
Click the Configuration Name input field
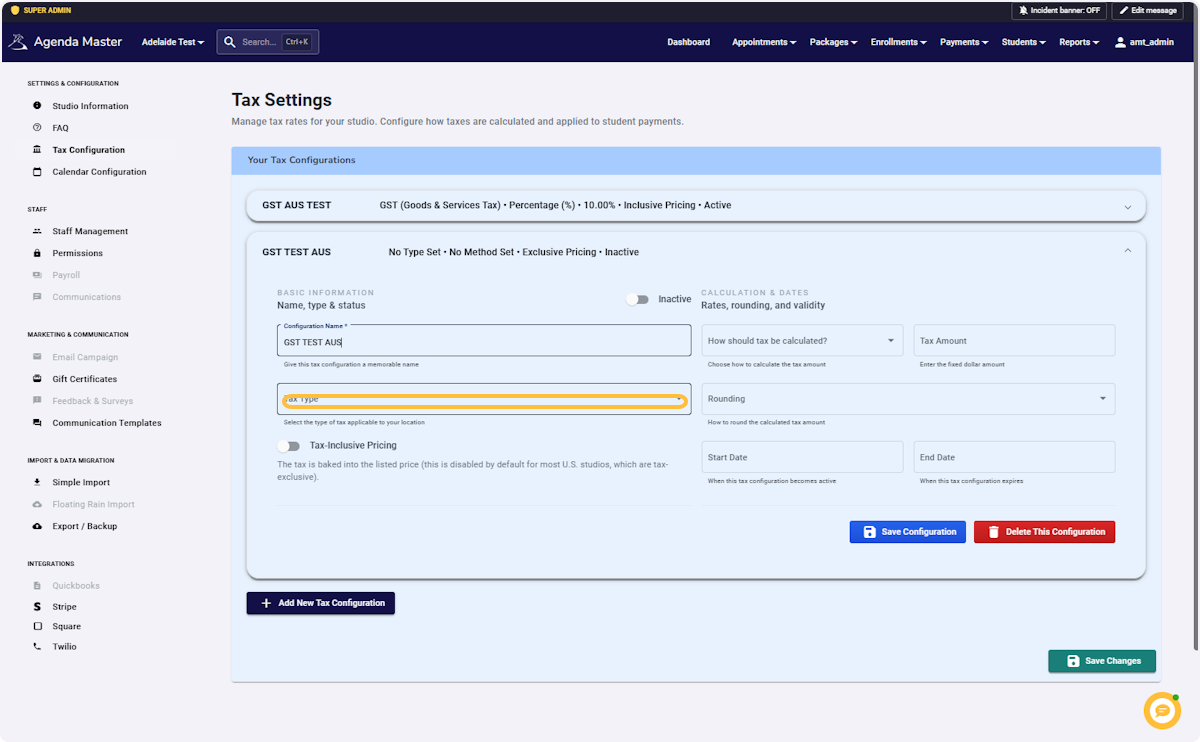tap(484, 340)
